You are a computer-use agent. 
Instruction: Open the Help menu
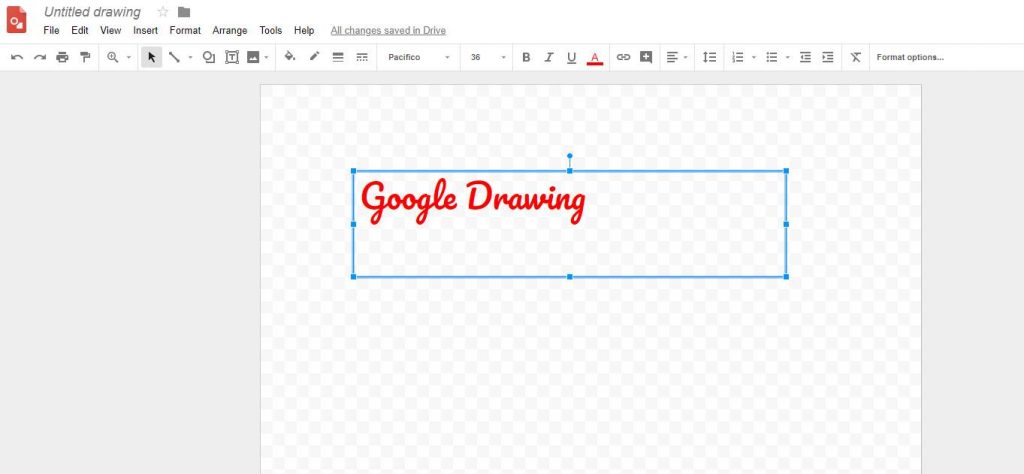pyautogui.click(x=304, y=30)
